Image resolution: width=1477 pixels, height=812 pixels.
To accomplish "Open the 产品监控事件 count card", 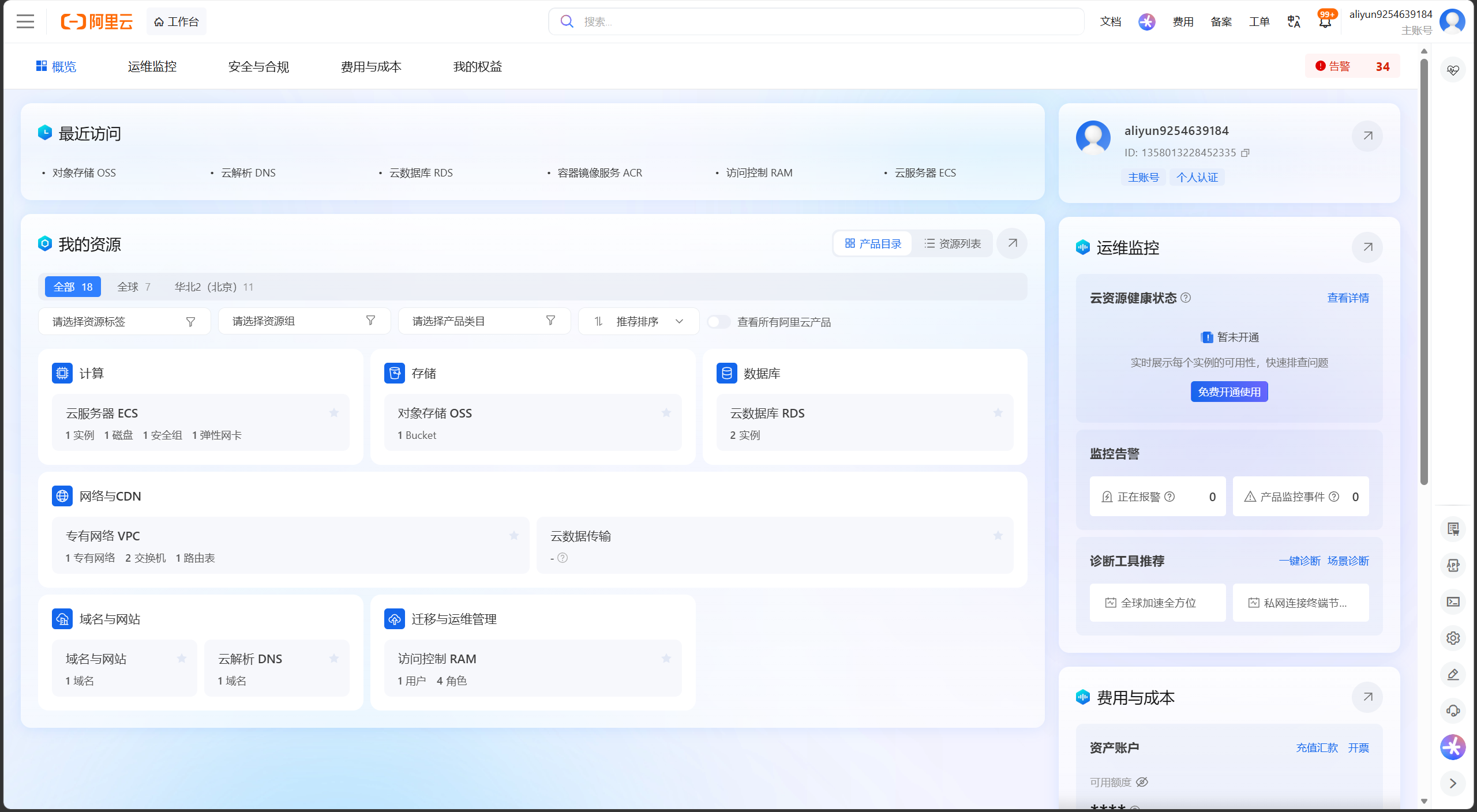I will (x=1300, y=497).
